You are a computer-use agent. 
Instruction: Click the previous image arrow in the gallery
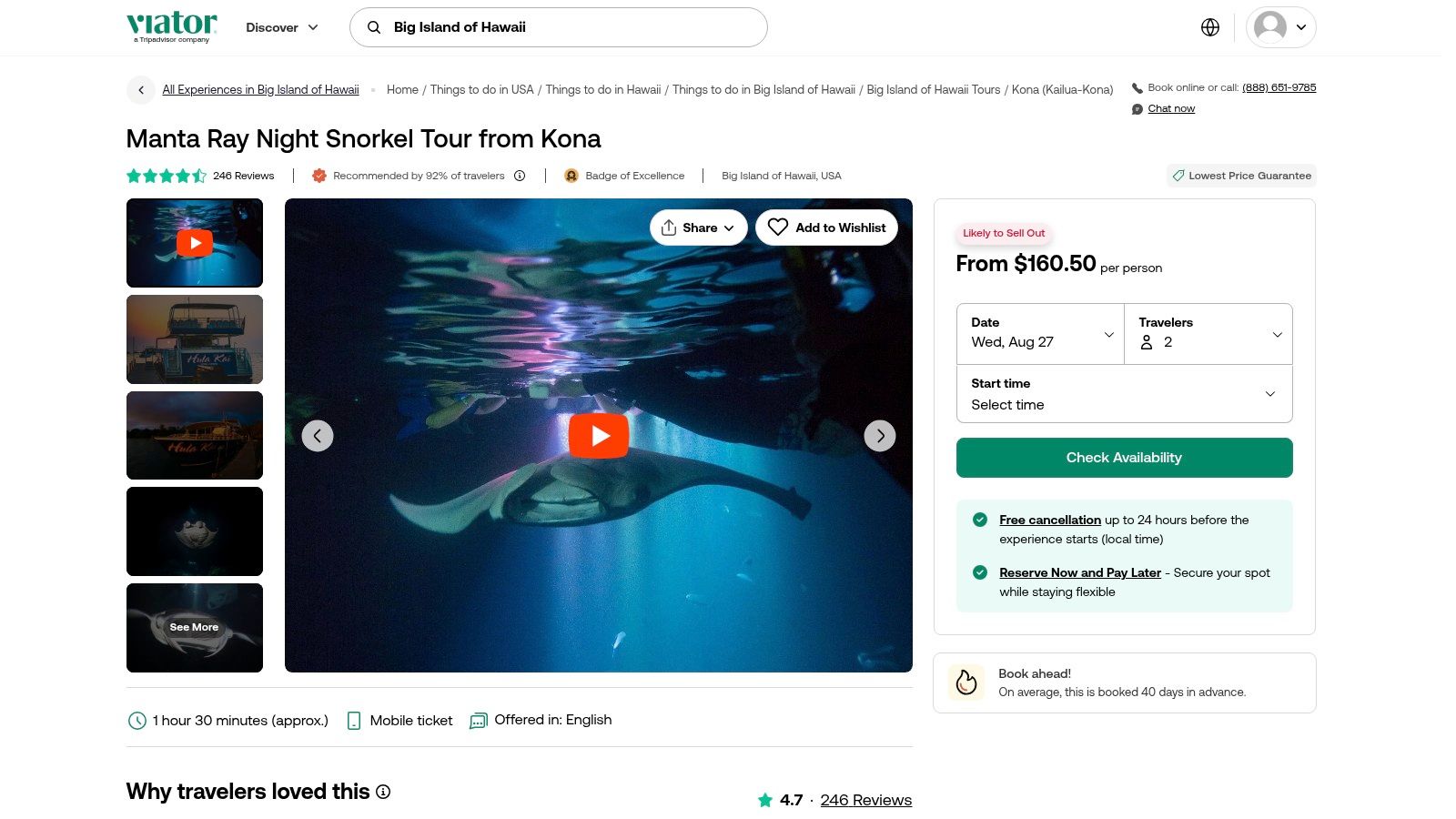[x=318, y=436]
